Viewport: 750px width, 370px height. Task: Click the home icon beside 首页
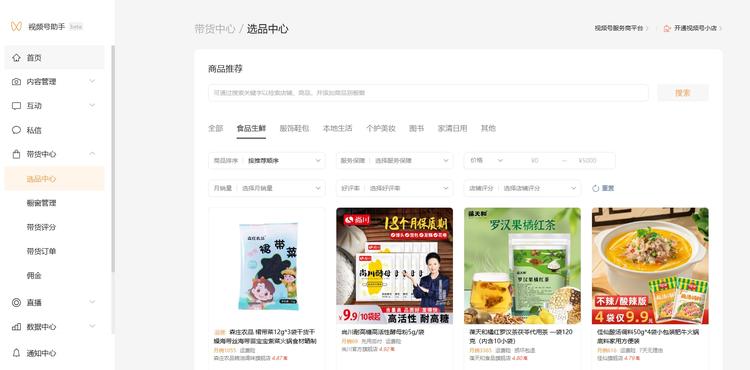pyautogui.click(x=16, y=58)
